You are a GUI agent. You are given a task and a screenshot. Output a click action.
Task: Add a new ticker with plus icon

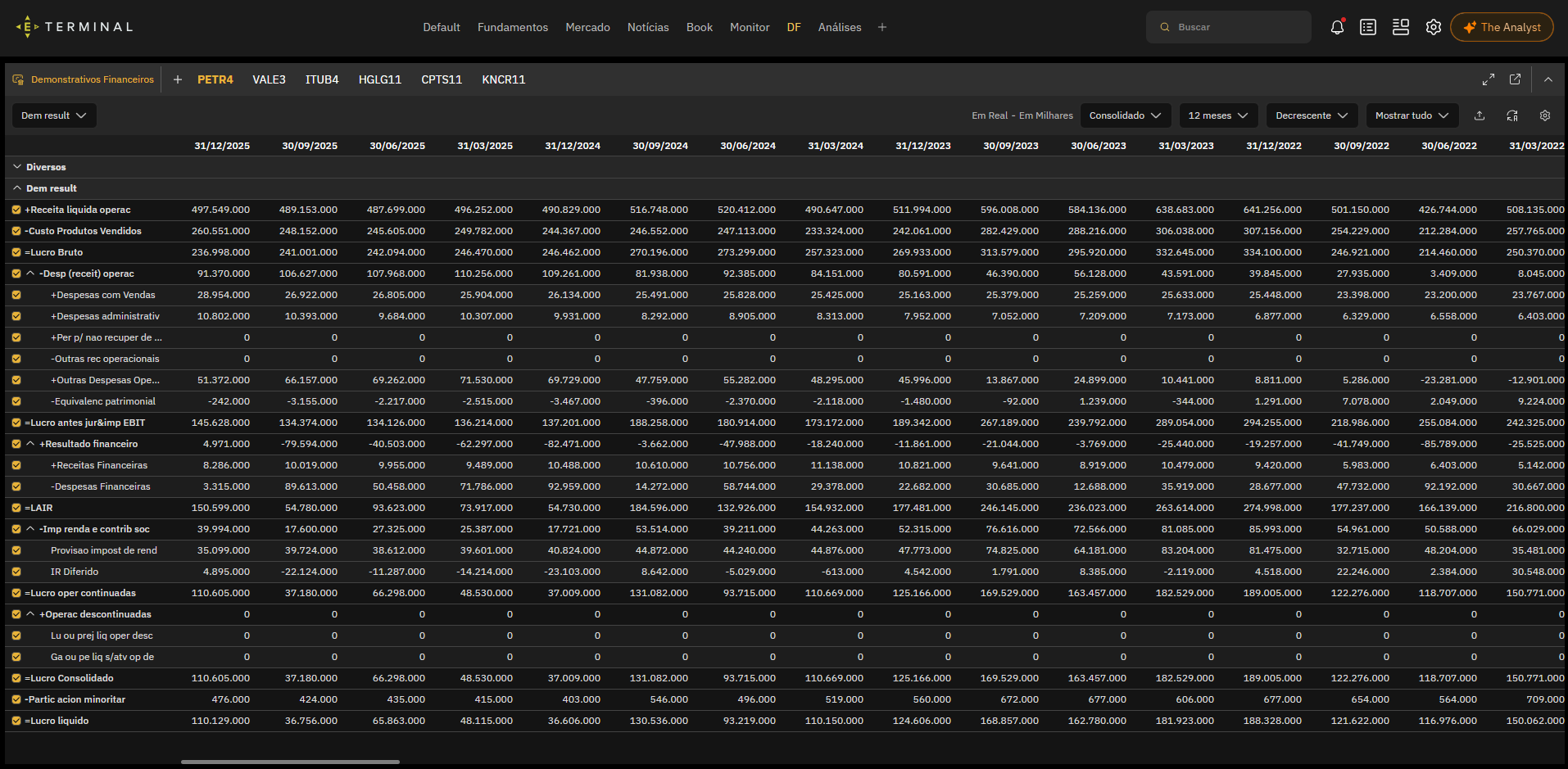point(178,79)
